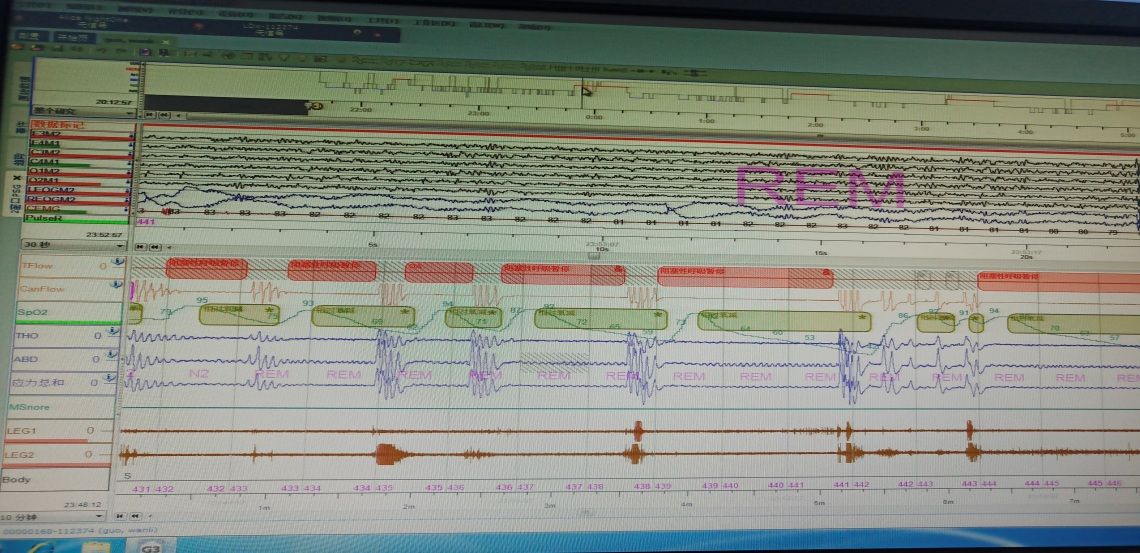
Task: Click rewind button in 10 分钟 pane
Action: pyautogui.click(x=135, y=517)
